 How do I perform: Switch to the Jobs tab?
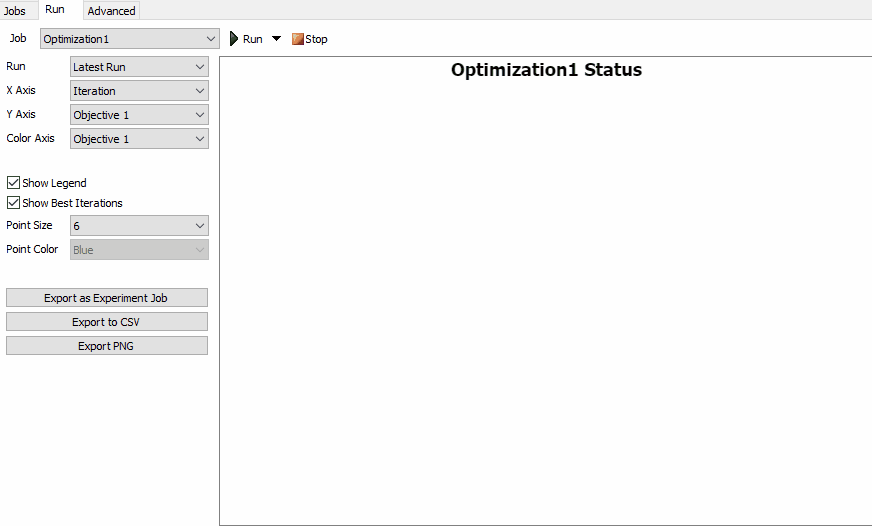coord(15,11)
